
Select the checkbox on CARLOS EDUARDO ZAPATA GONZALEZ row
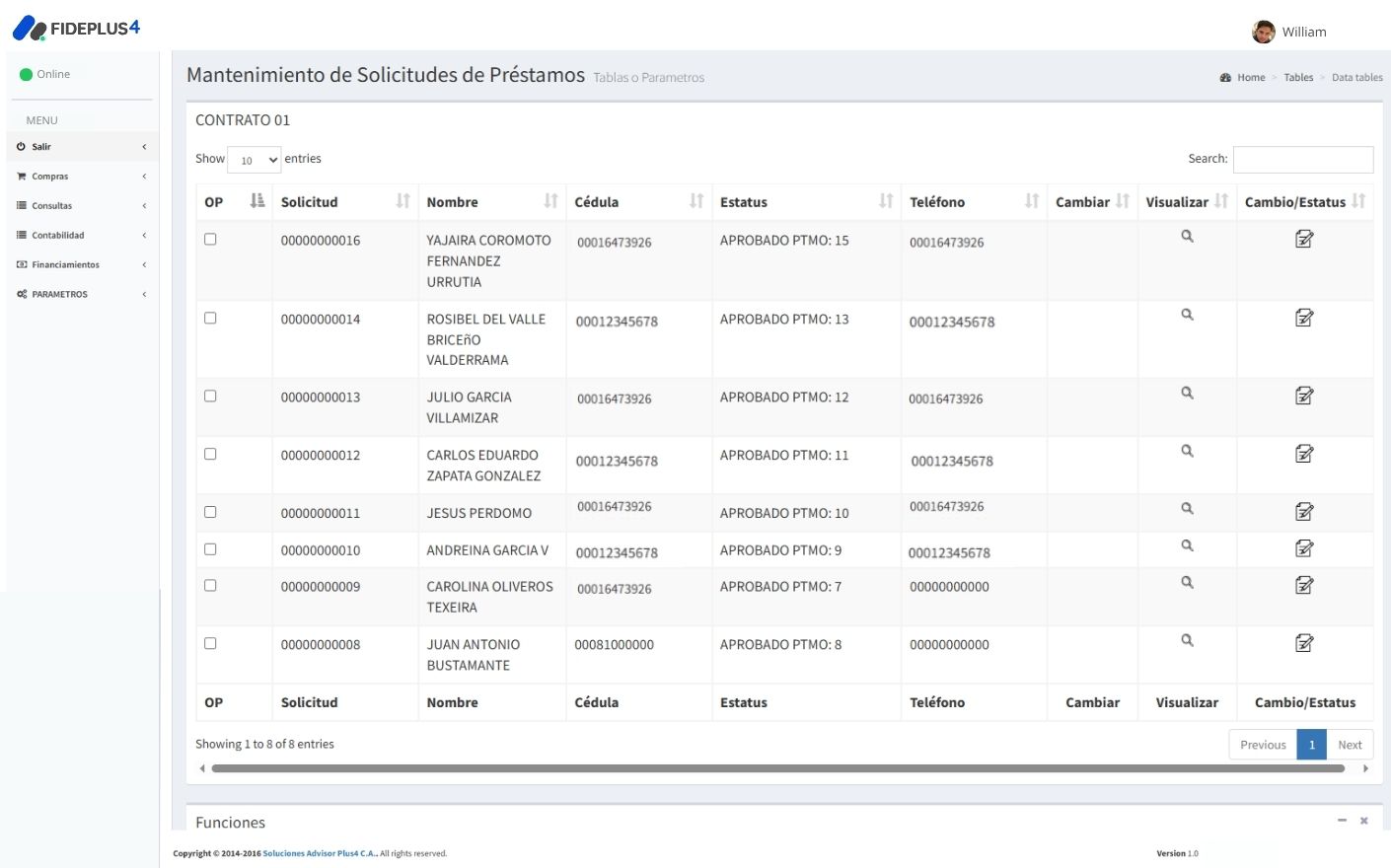click(209, 454)
